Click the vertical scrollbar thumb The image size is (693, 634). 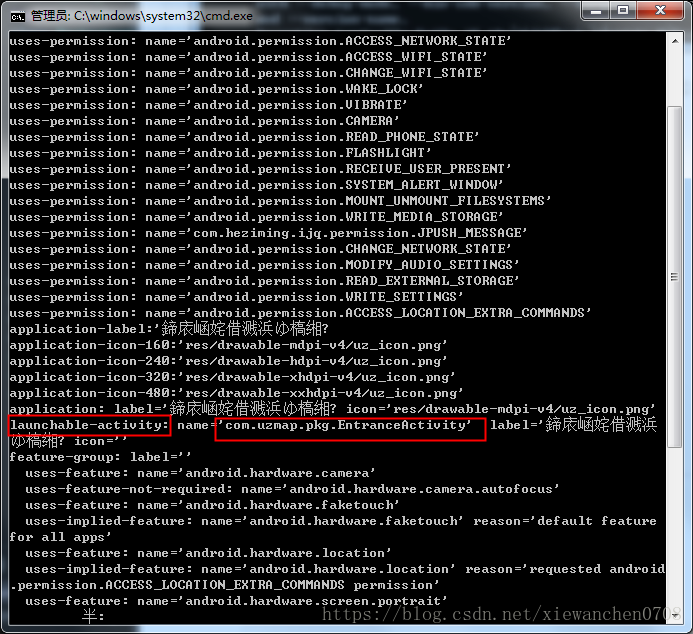pos(674,277)
